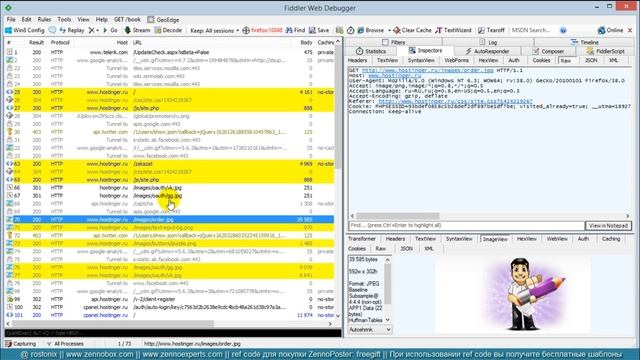
Task: Switch to the Timeline tab
Action: pos(584,42)
